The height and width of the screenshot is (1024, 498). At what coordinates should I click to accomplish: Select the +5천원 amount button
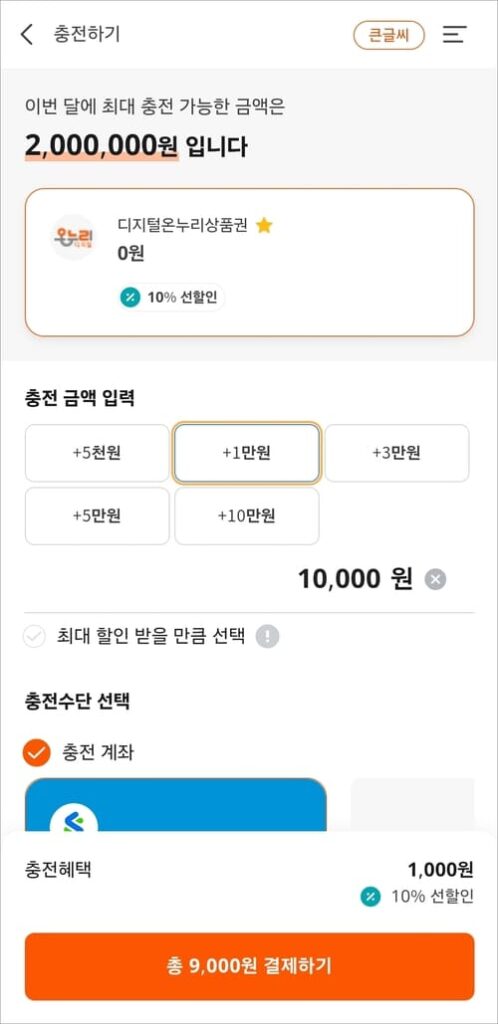(x=97, y=453)
